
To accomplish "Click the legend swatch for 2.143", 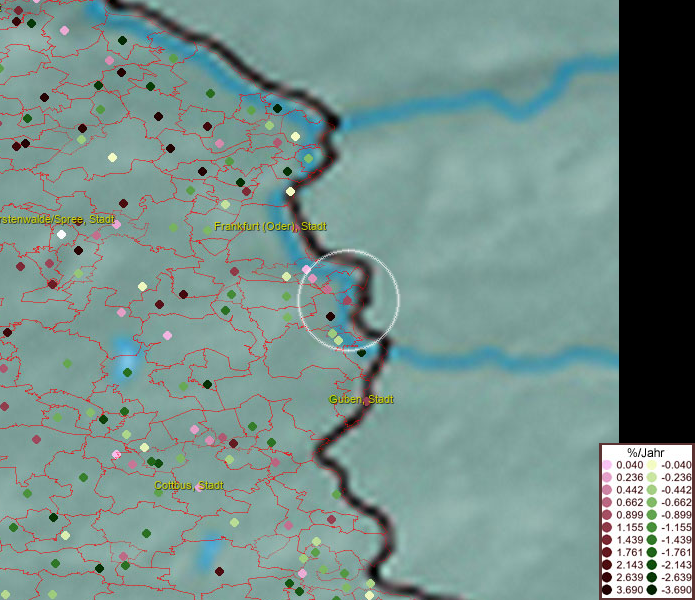I will click(607, 565).
